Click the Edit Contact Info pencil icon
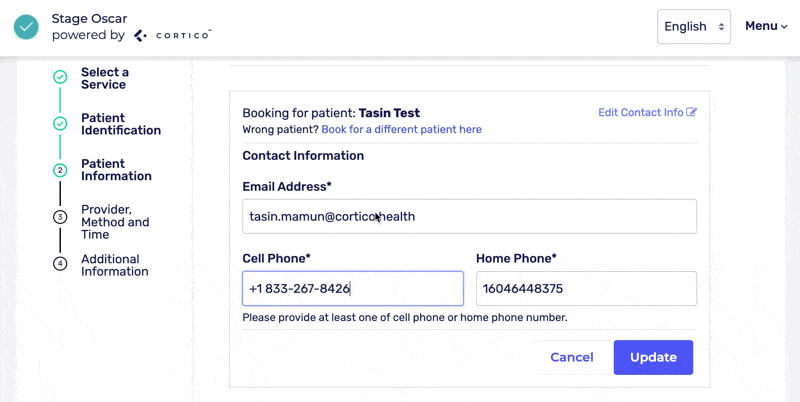 (691, 113)
